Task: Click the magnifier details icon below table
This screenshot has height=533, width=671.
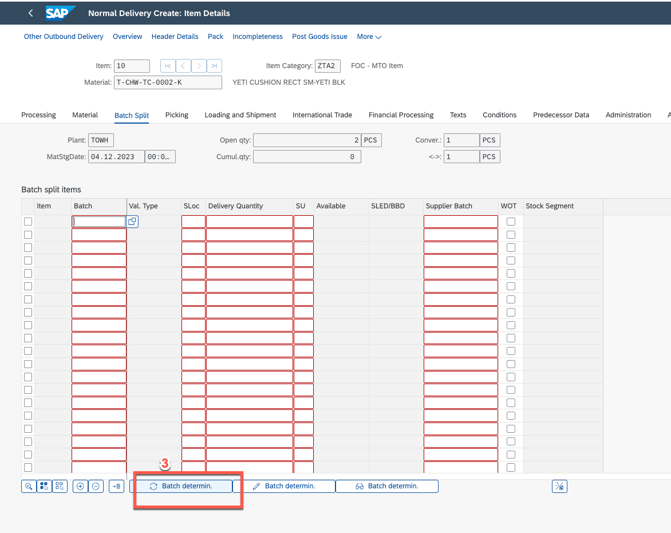Action: coord(29,486)
